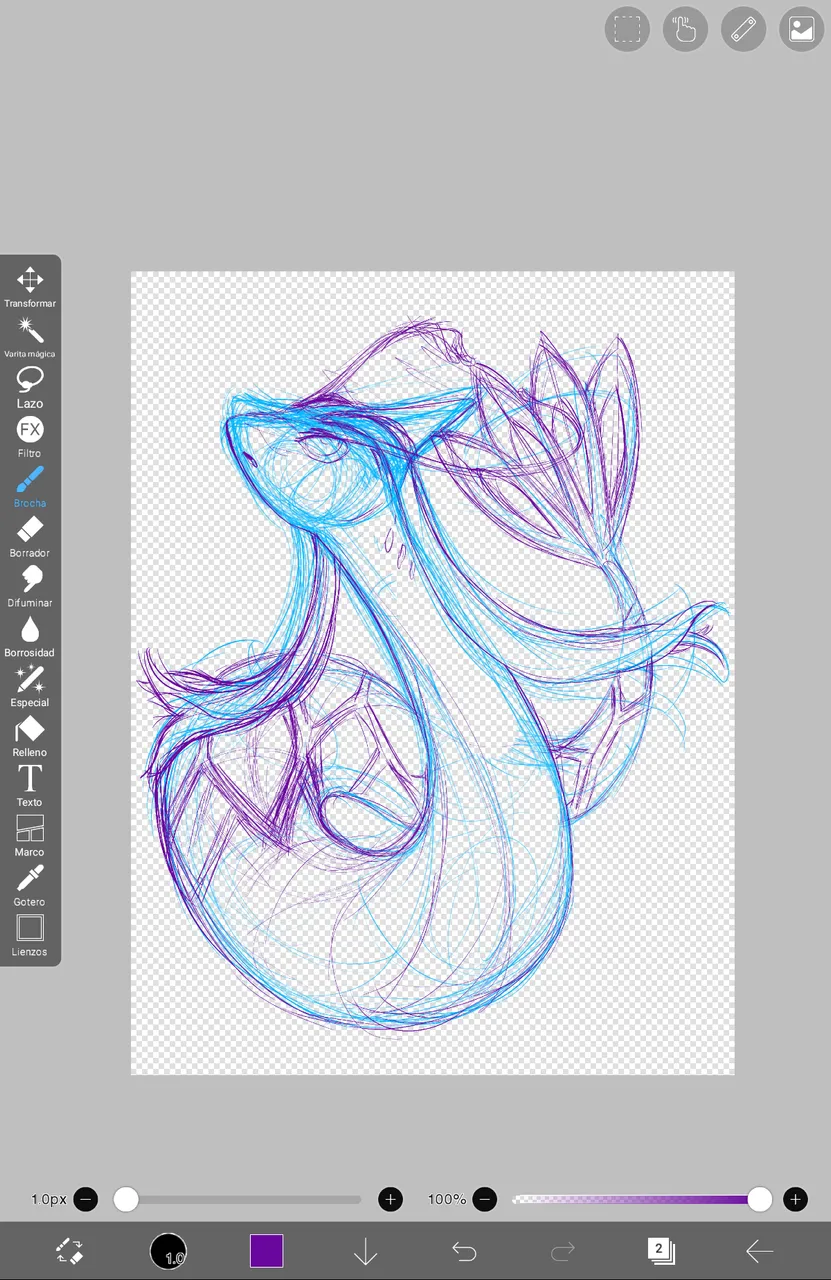Pick the Borrador eraser tool
The image size is (831, 1280).
click(x=30, y=536)
